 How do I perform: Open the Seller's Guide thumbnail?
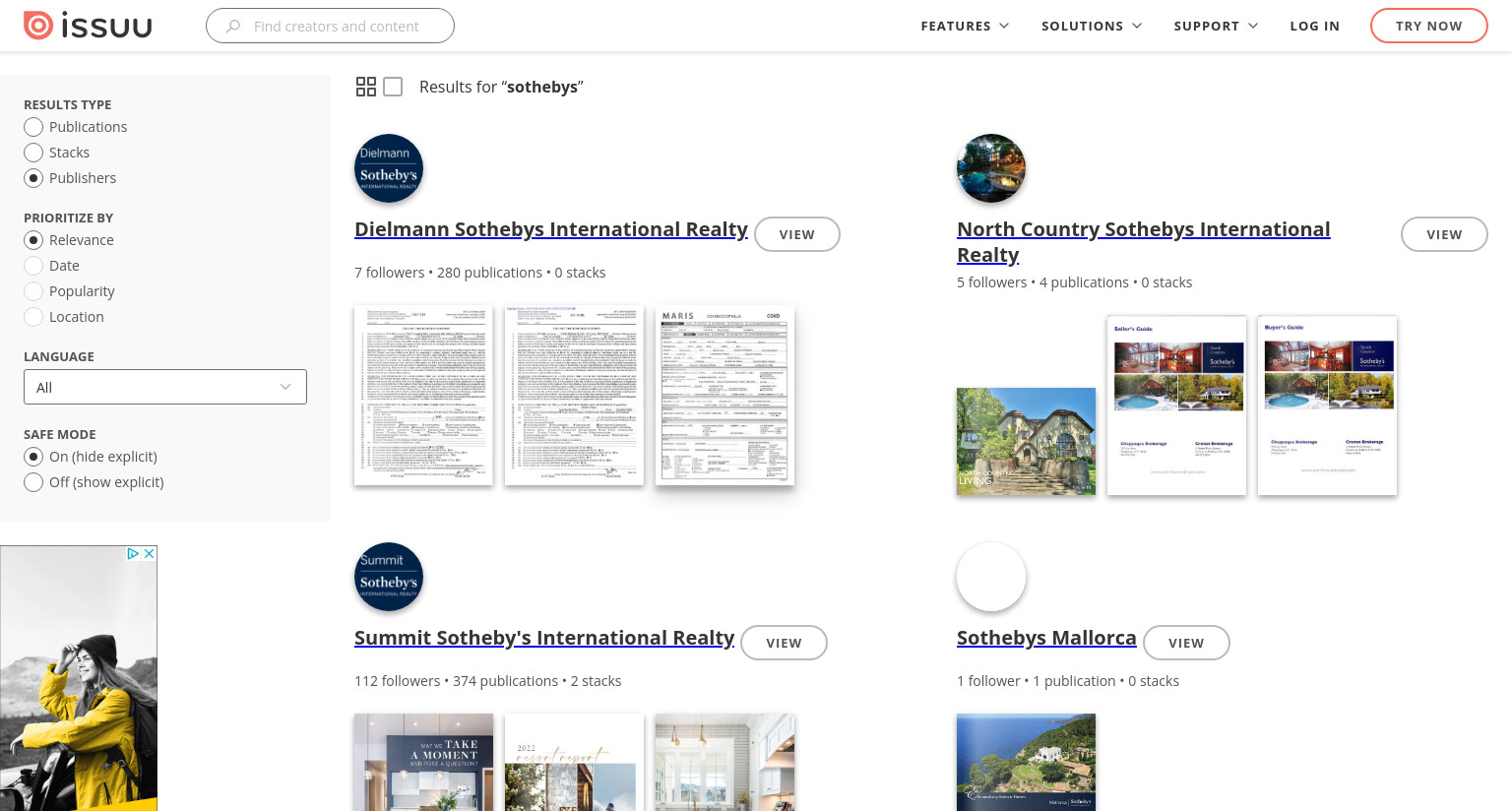(x=1176, y=405)
